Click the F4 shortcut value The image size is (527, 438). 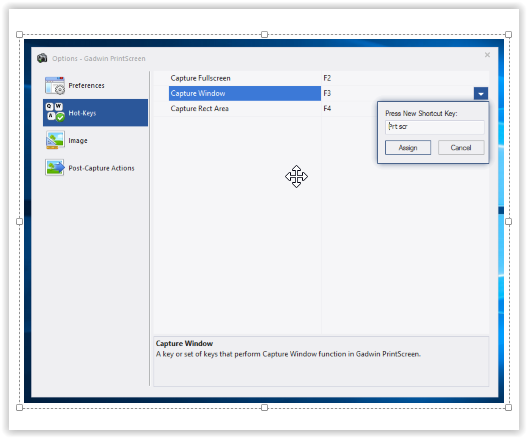(x=327, y=108)
